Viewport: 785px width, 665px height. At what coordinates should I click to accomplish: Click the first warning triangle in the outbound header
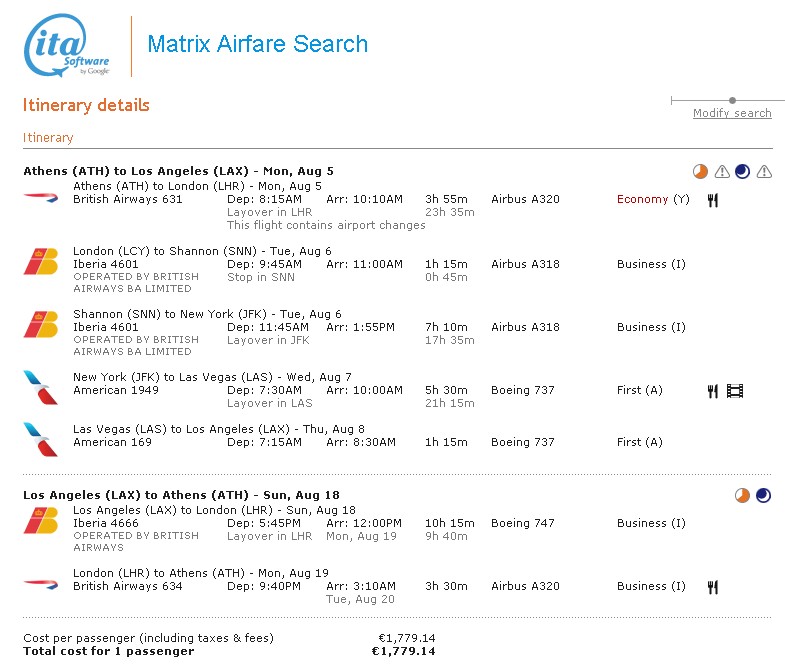click(x=721, y=172)
